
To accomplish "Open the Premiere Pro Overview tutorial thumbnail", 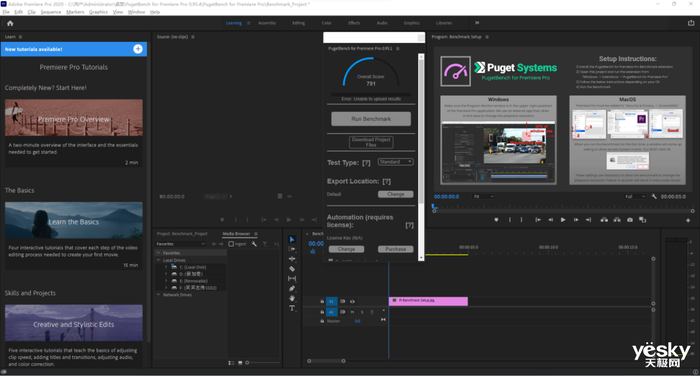I will click(x=74, y=117).
